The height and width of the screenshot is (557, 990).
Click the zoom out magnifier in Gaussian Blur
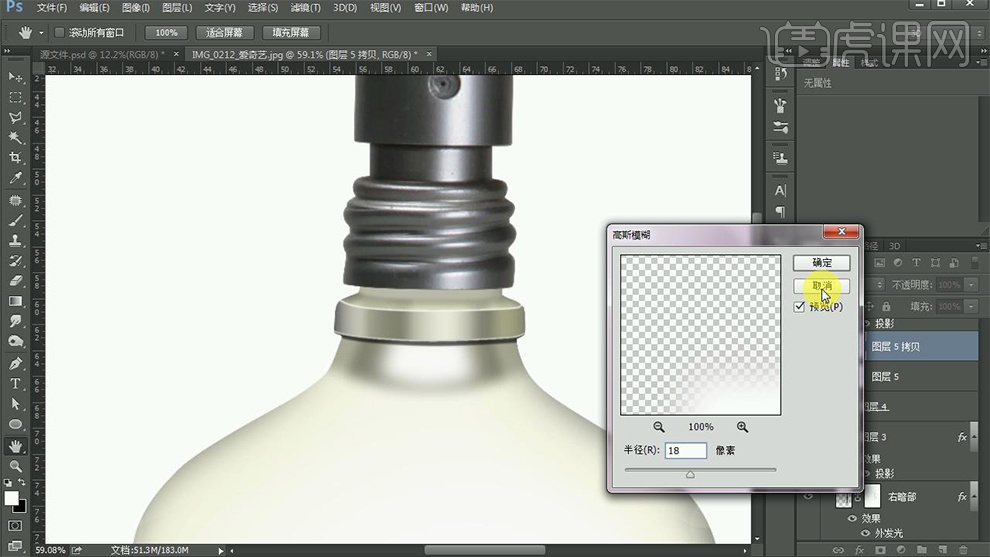[659, 427]
